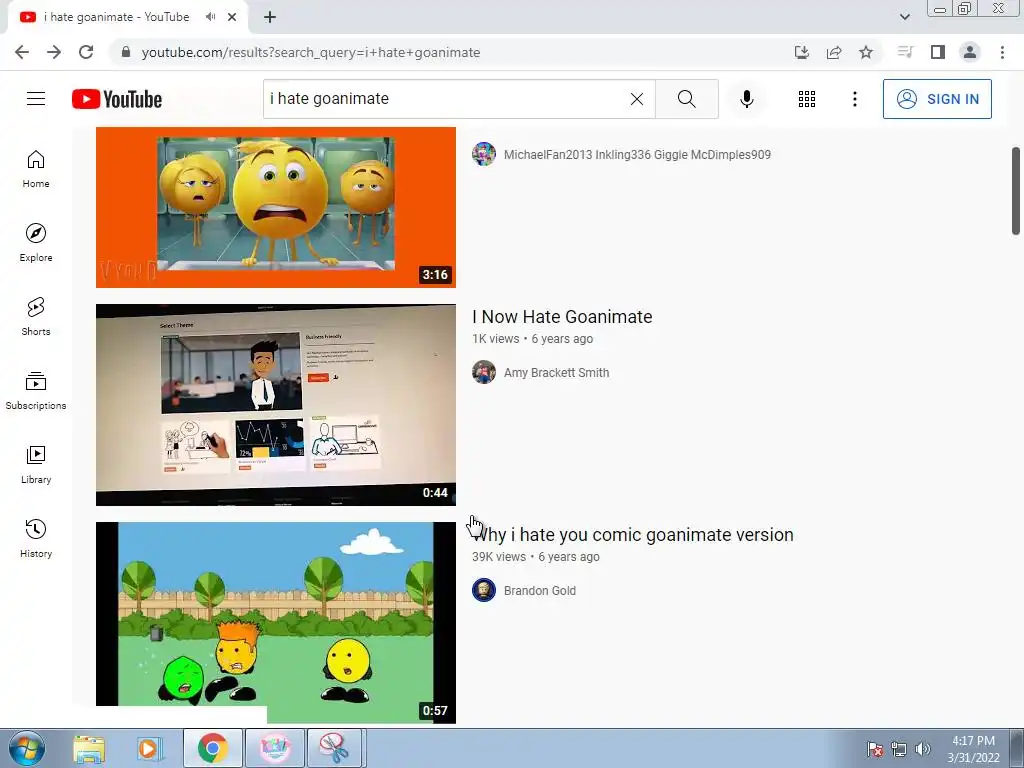1024x768 pixels.
Task: Close the 'i hate goanimate' tab
Action: click(x=232, y=17)
